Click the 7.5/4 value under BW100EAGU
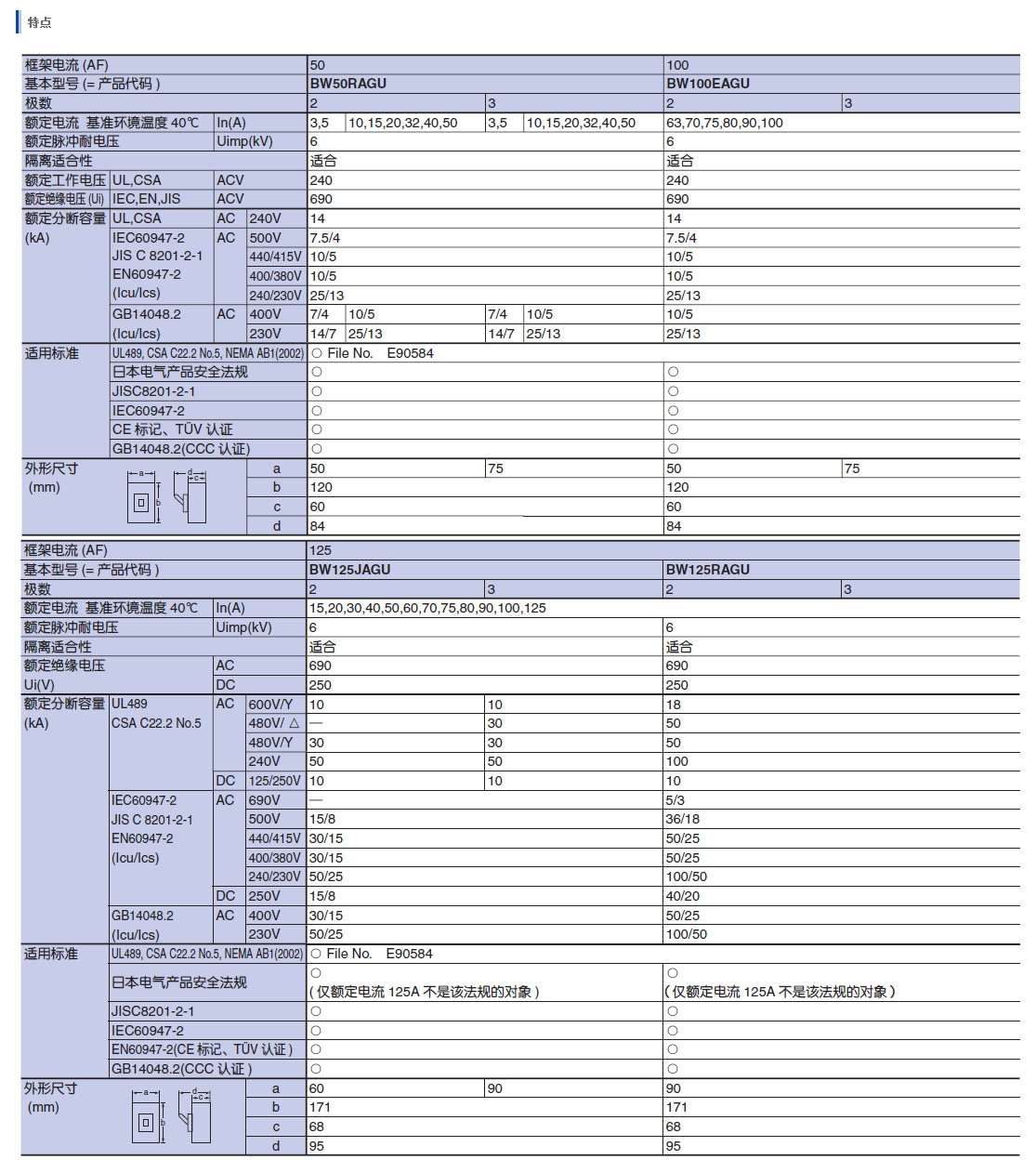 click(x=681, y=238)
